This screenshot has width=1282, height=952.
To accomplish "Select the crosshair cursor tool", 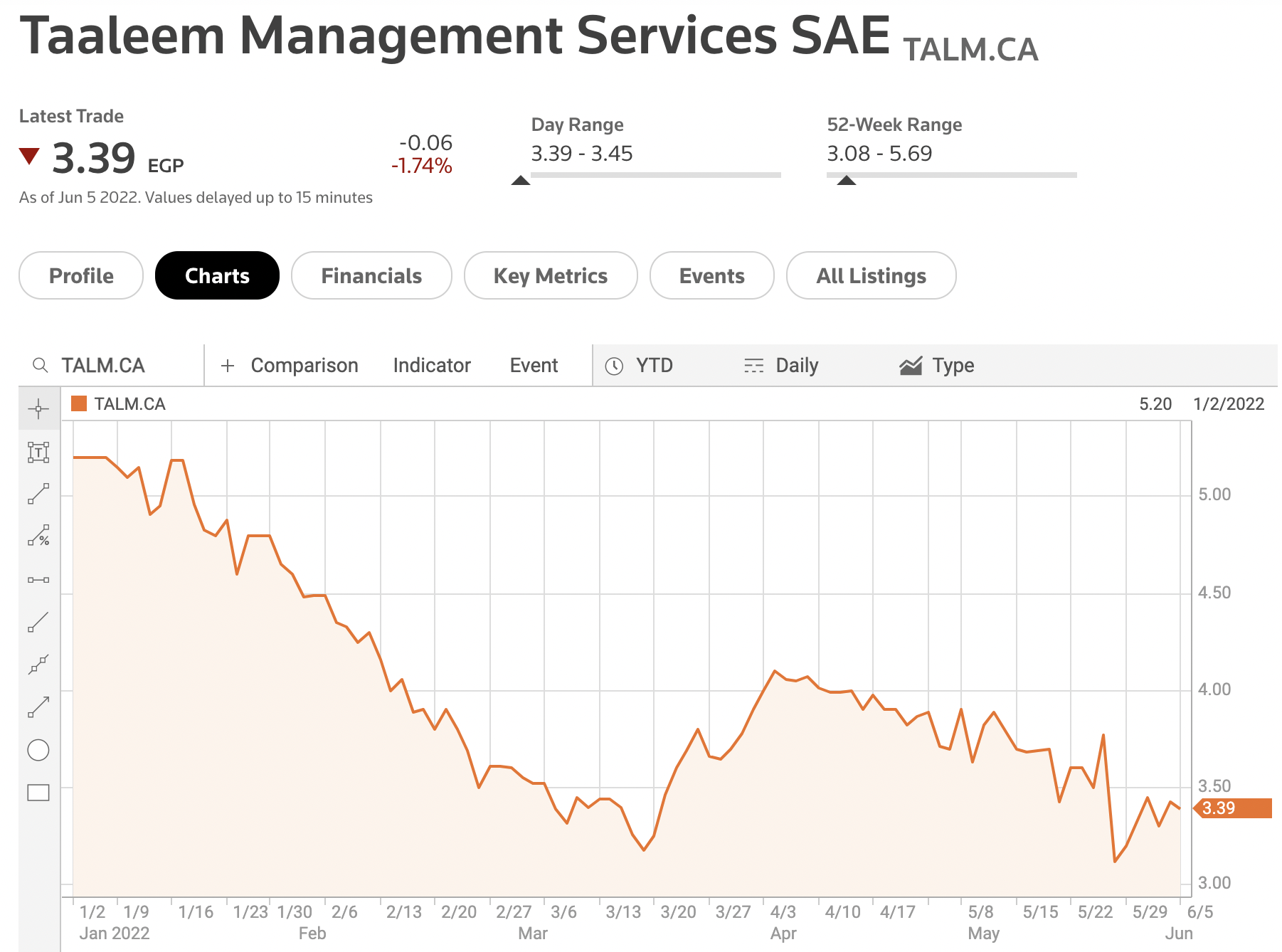I will (x=38, y=408).
